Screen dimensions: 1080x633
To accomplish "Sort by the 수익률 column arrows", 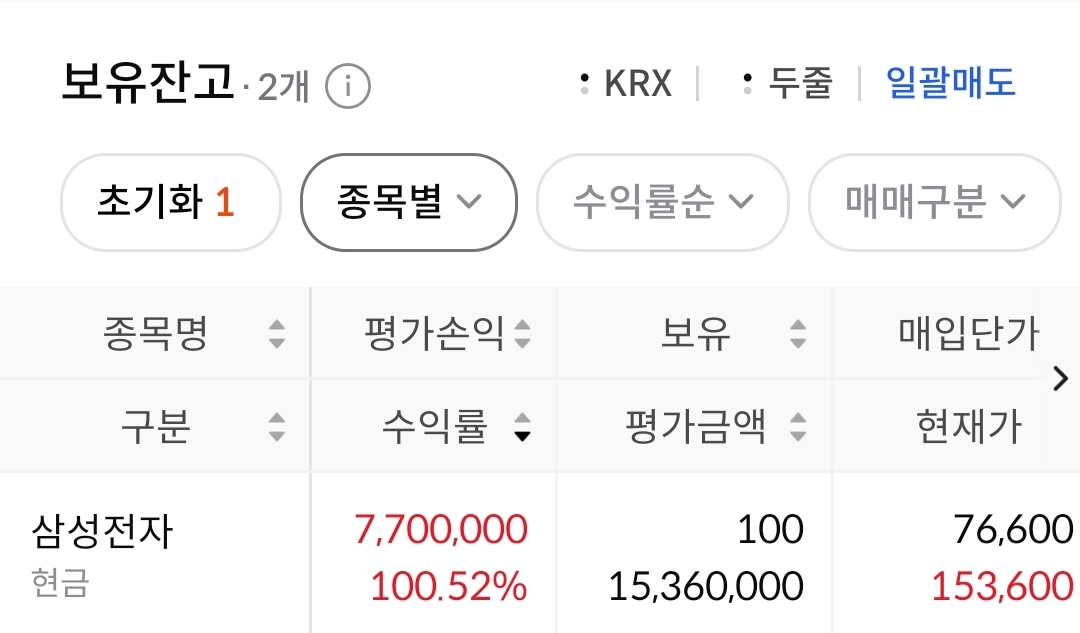I will click(x=522, y=428).
